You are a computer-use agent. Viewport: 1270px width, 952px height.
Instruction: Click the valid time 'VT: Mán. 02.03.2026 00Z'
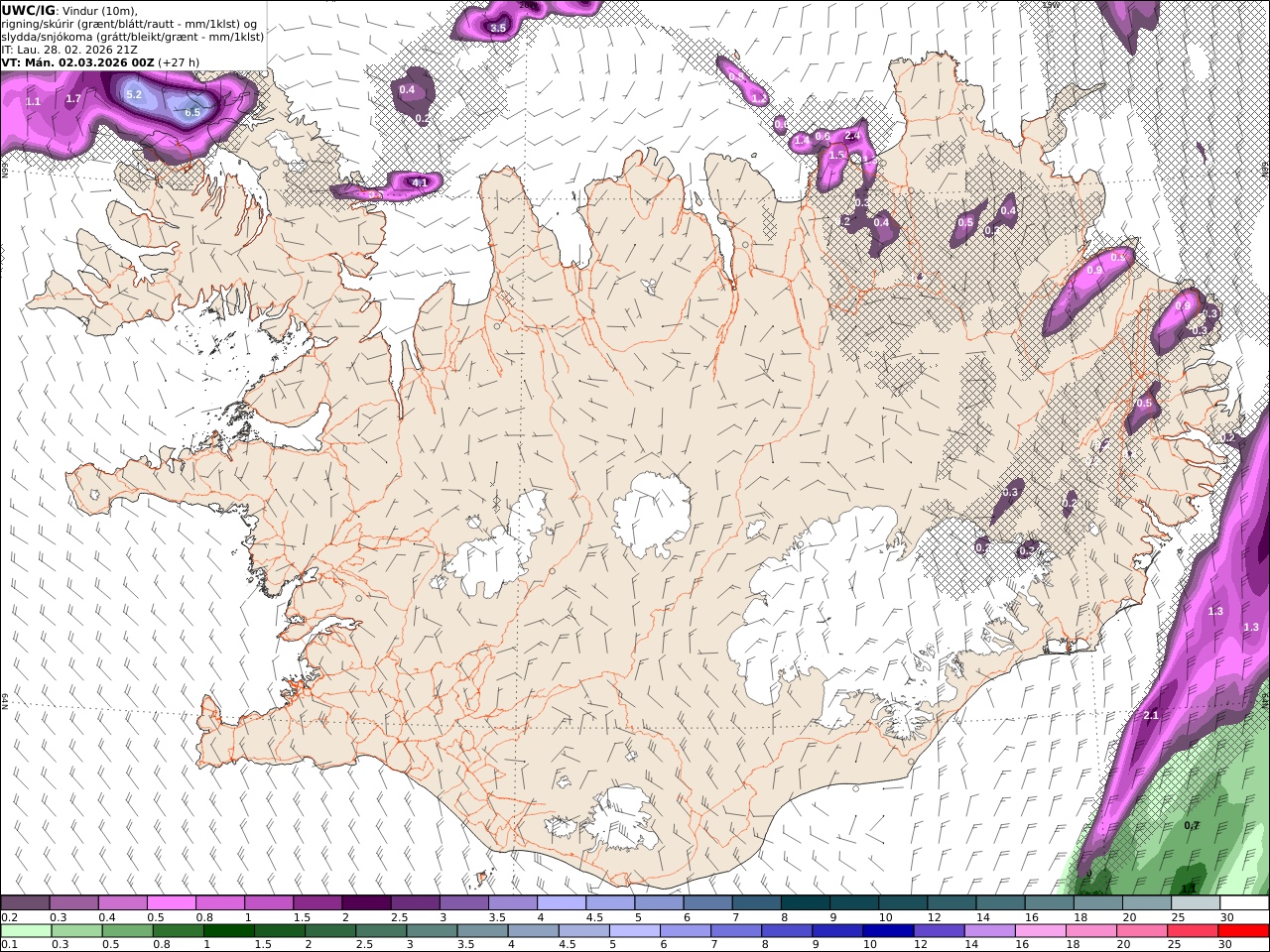(78, 62)
